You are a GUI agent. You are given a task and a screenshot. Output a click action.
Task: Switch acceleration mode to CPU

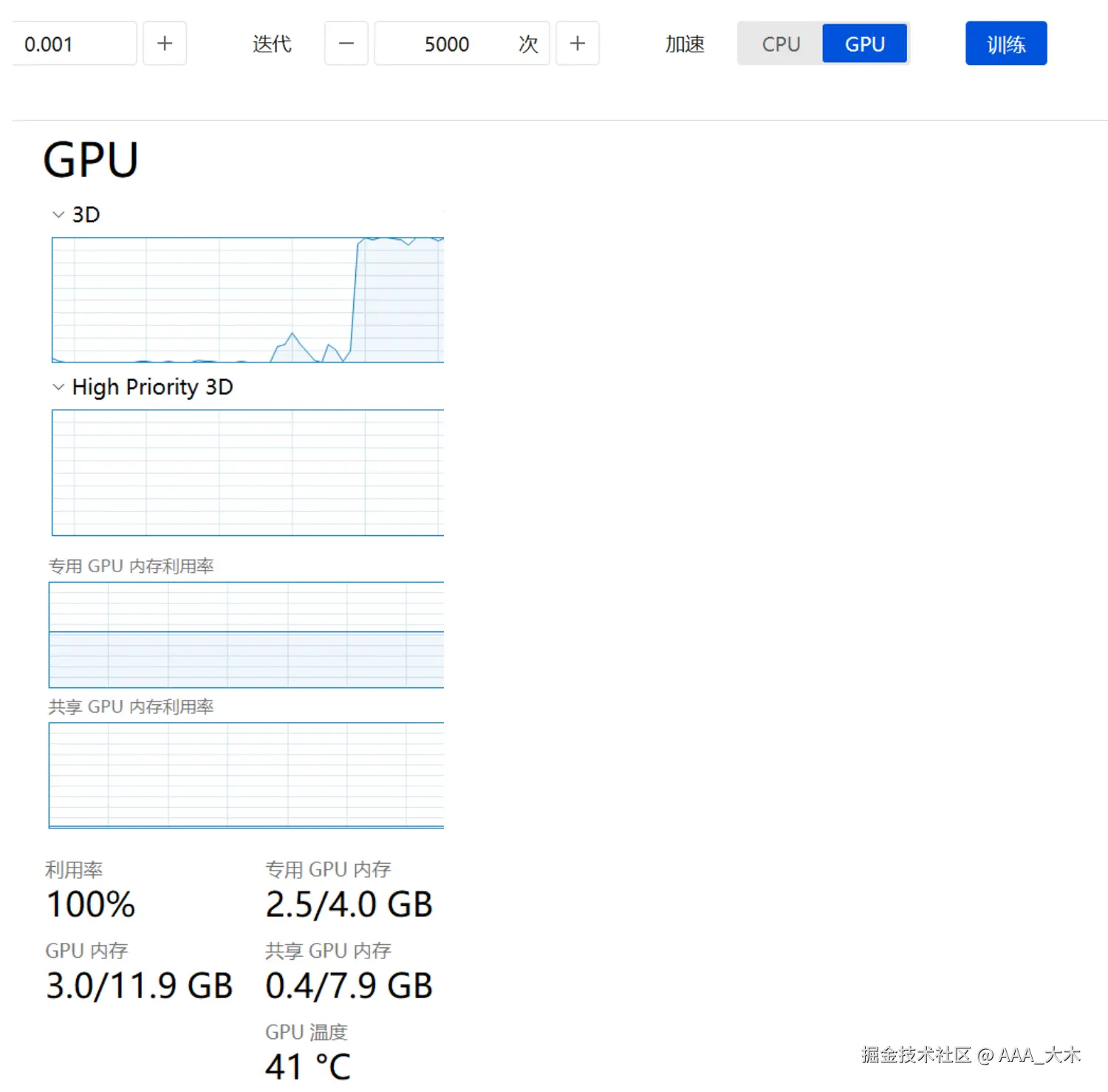(x=780, y=44)
